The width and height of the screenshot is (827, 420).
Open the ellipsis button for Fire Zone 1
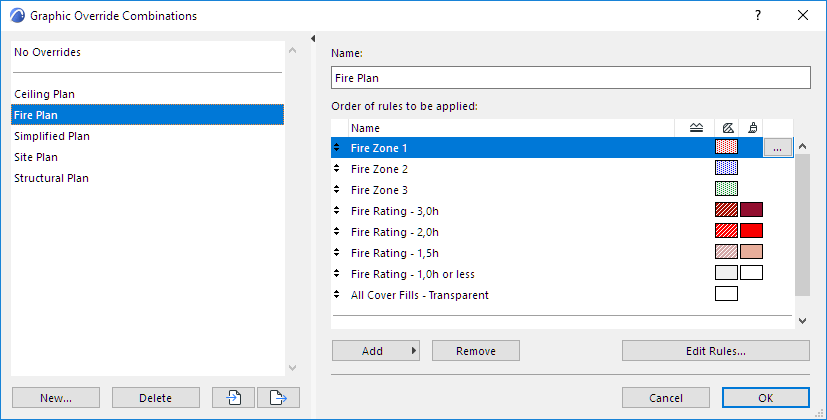[777, 148]
